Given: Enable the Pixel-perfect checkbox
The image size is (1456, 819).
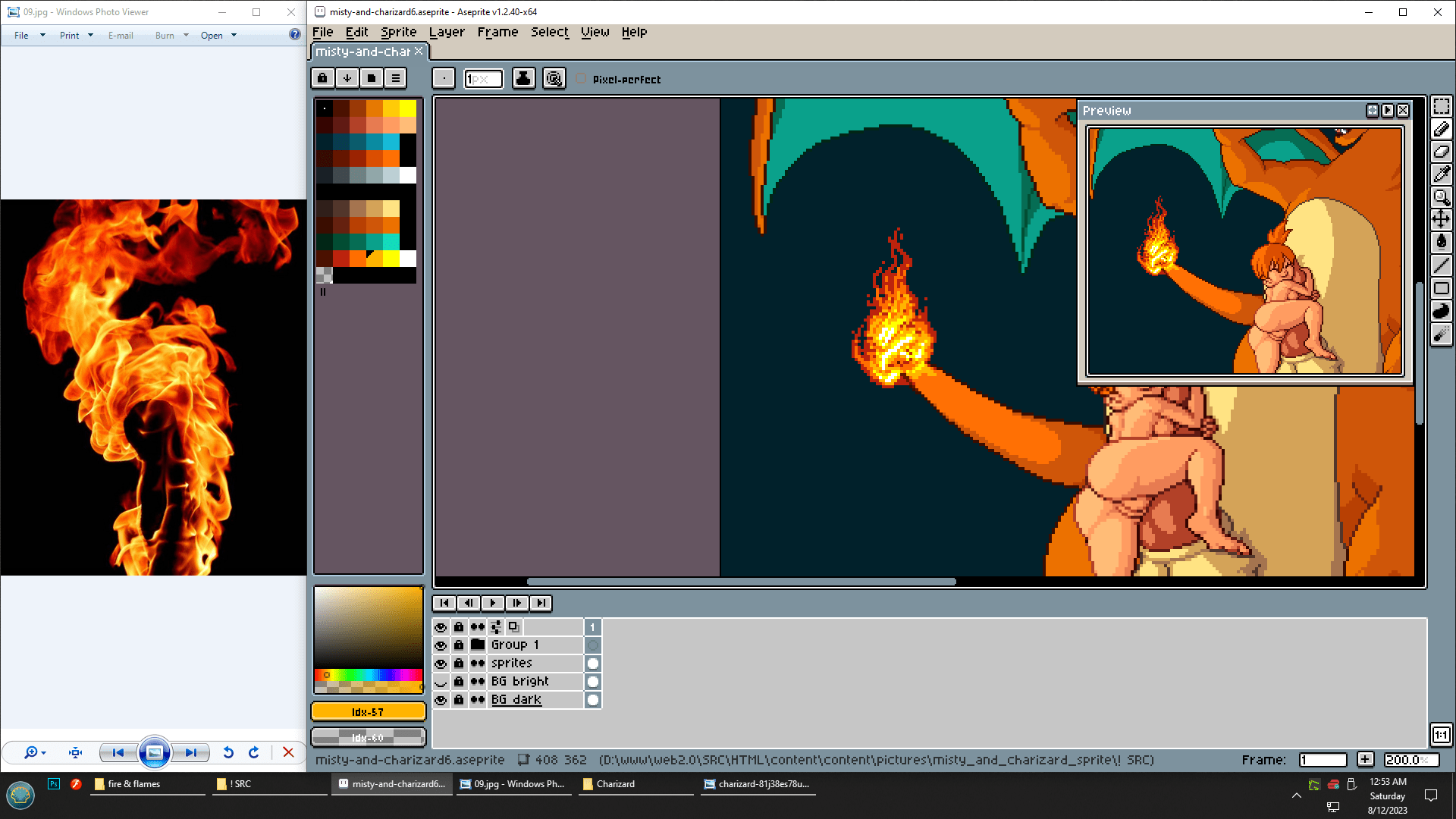Looking at the screenshot, I should point(582,79).
